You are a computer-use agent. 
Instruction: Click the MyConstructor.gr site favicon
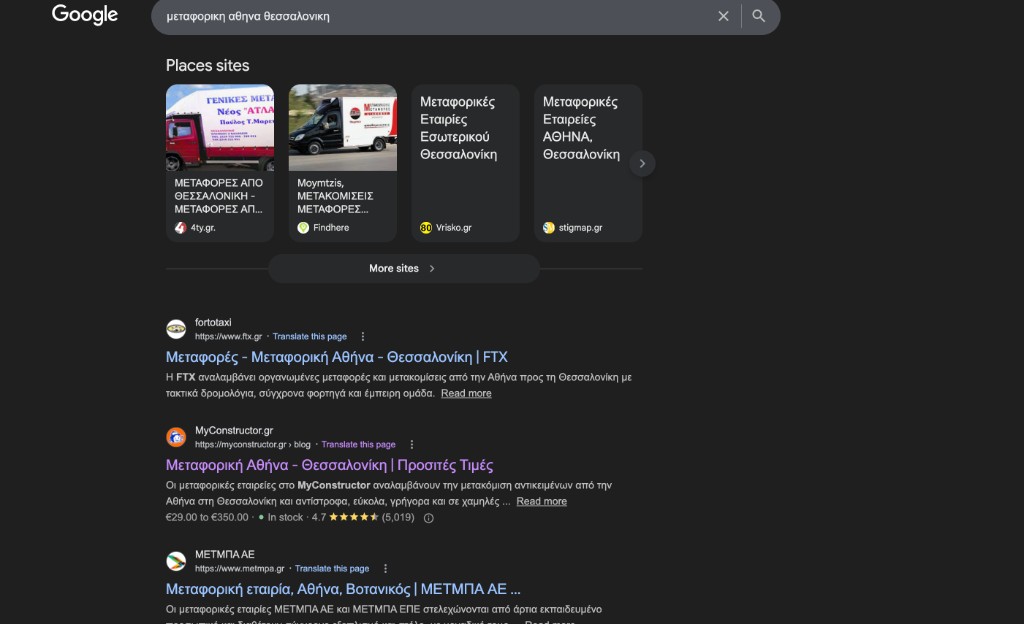tap(176, 437)
